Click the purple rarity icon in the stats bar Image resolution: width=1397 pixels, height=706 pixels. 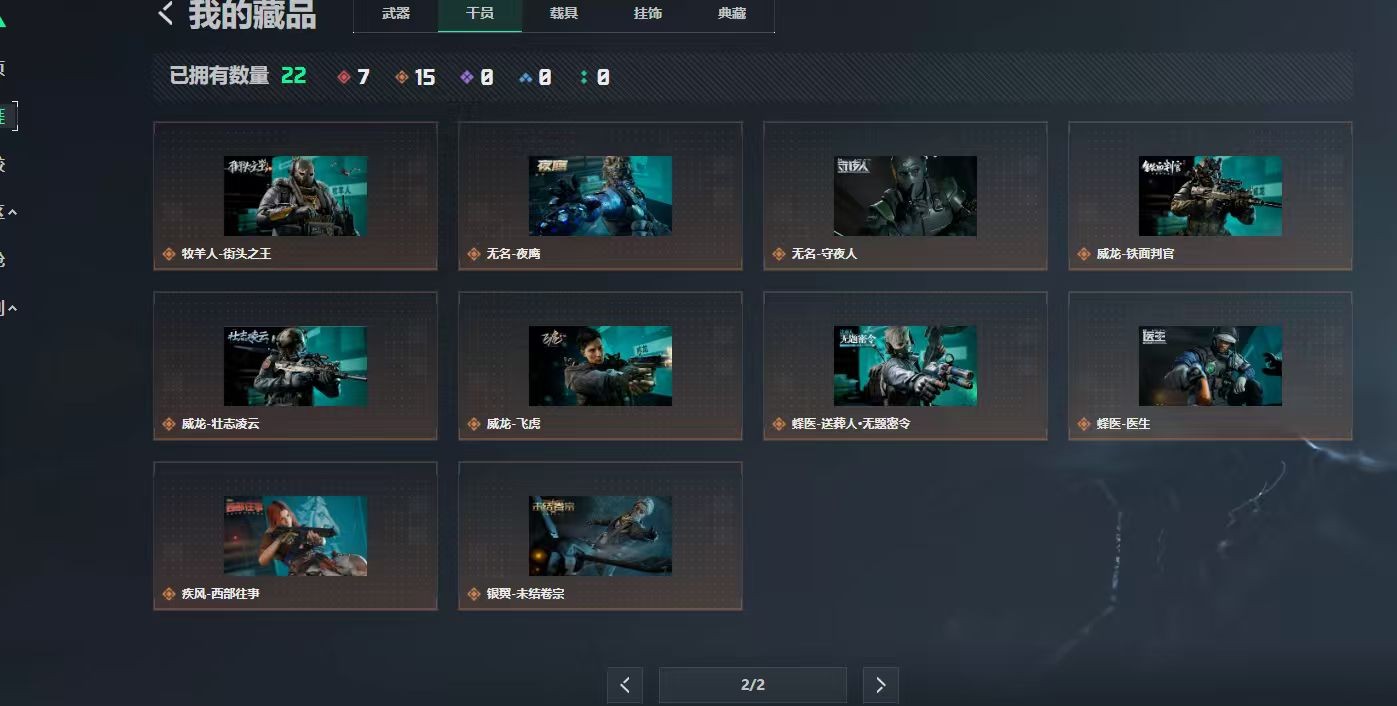tap(466, 77)
